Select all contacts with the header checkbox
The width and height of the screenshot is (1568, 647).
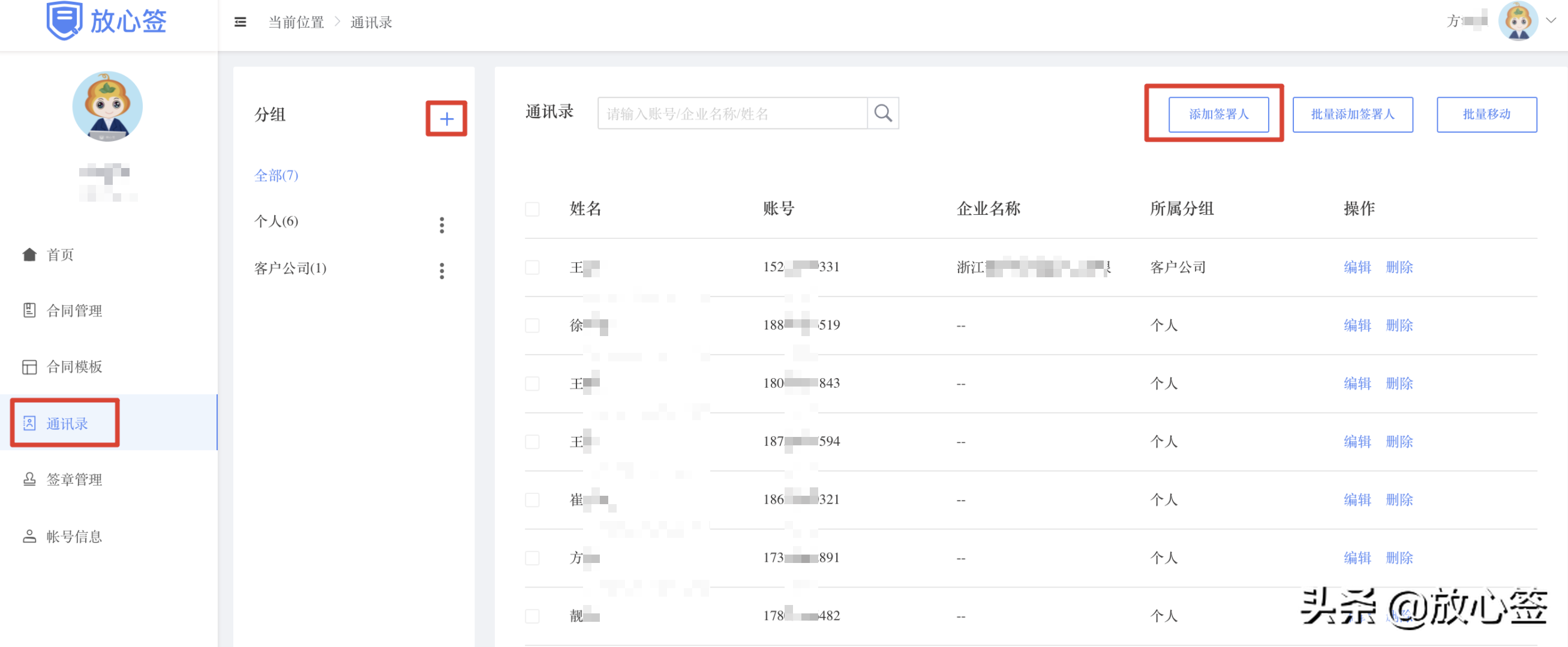point(532,209)
